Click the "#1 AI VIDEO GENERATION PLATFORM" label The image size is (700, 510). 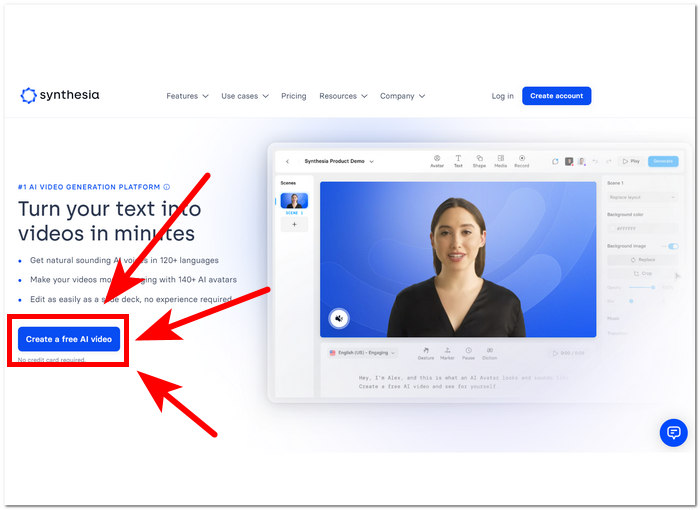(x=89, y=187)
